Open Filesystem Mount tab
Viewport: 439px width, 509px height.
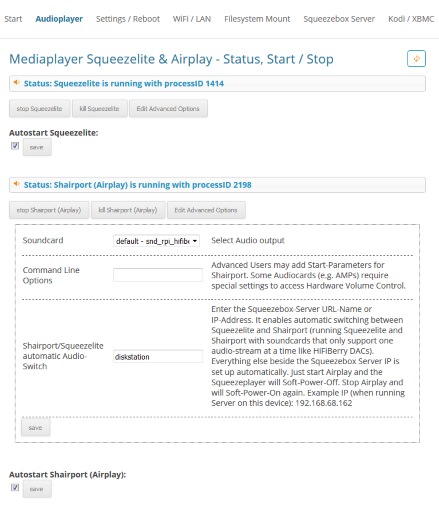pyautogui.click(x=257, y=19)
